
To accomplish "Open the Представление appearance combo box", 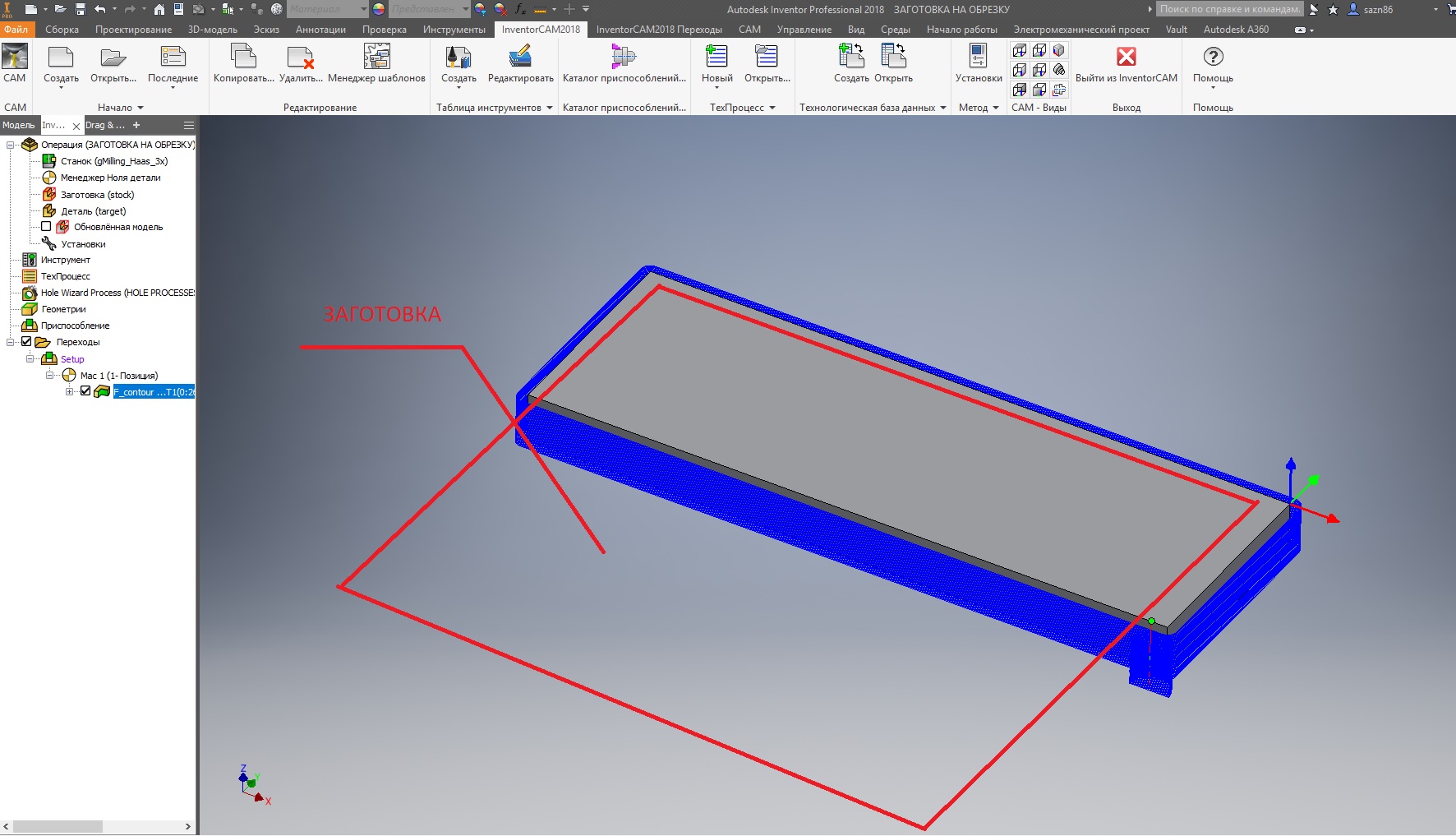I will click(430, 9).
